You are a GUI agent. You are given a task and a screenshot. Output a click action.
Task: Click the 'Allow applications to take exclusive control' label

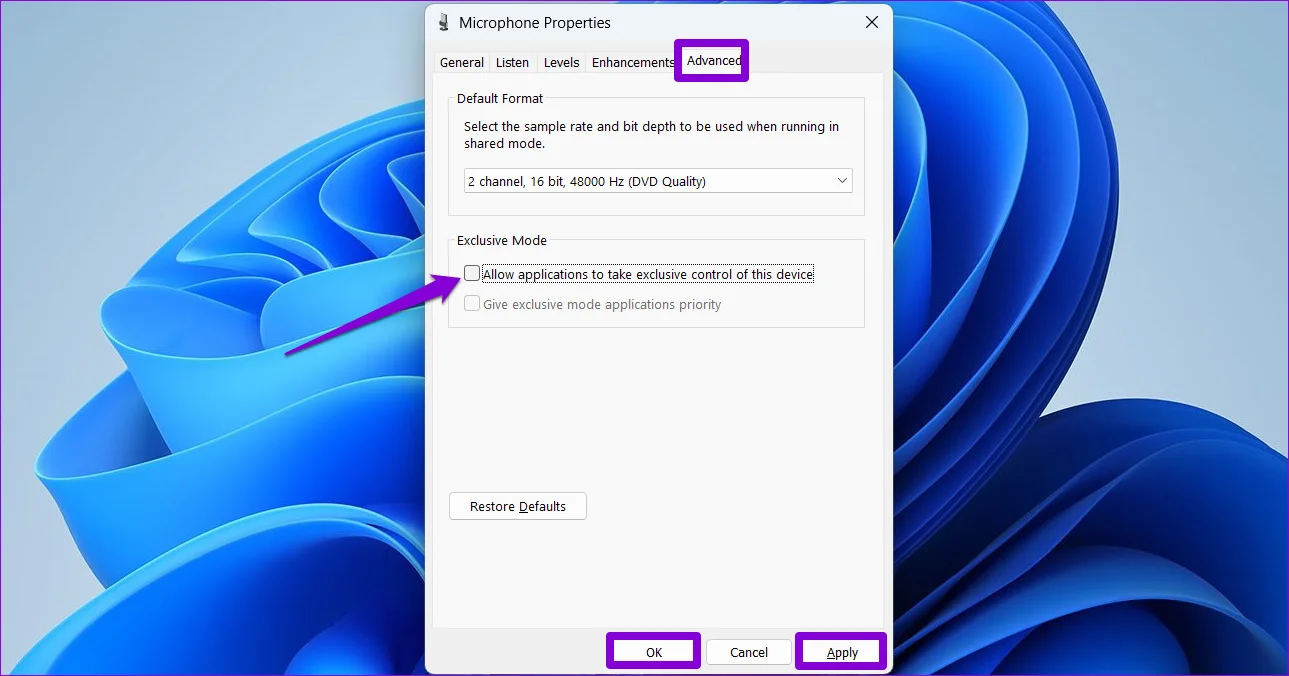tap(647, 274)
